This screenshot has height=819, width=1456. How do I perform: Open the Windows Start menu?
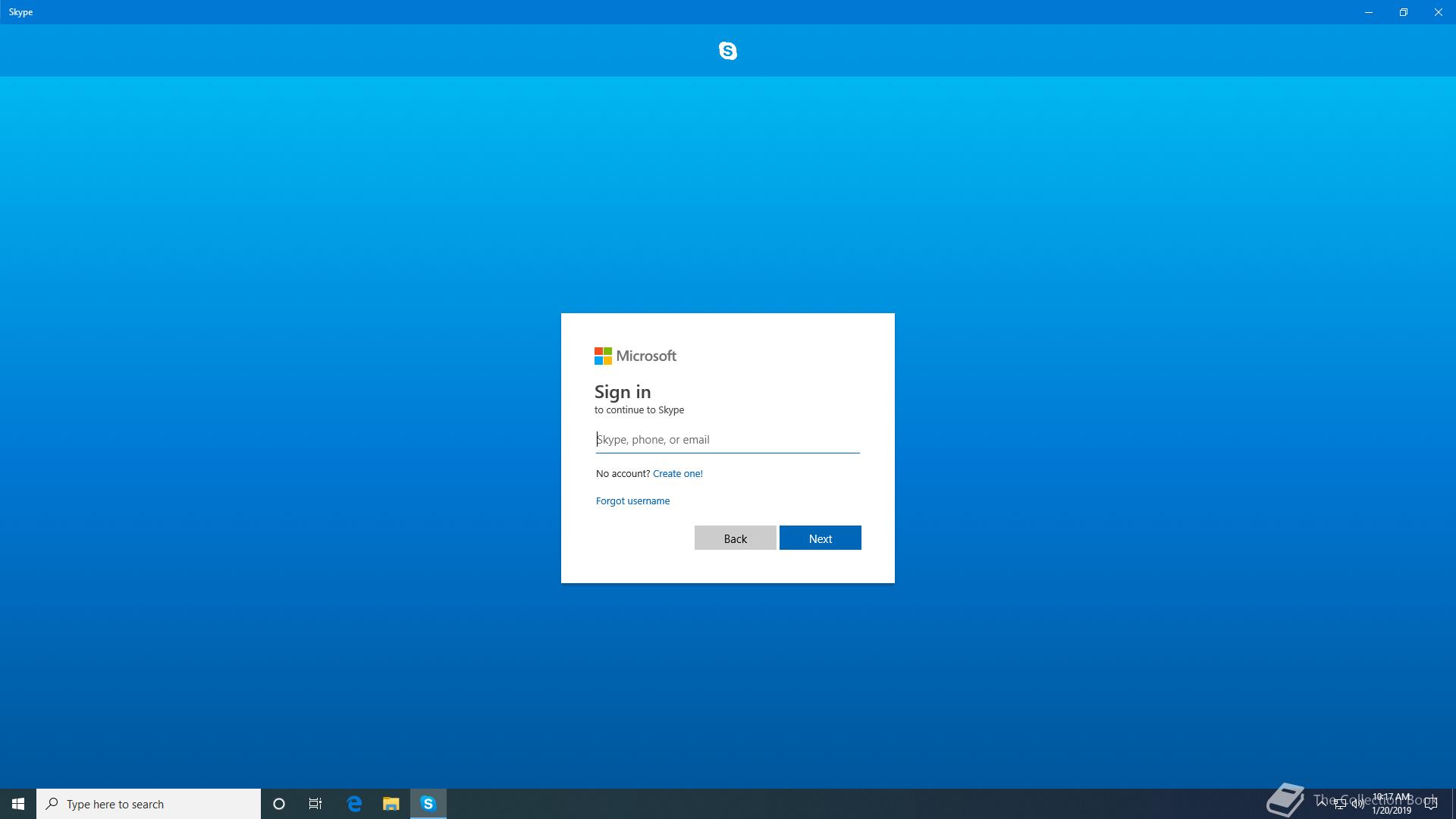[18, 804]
